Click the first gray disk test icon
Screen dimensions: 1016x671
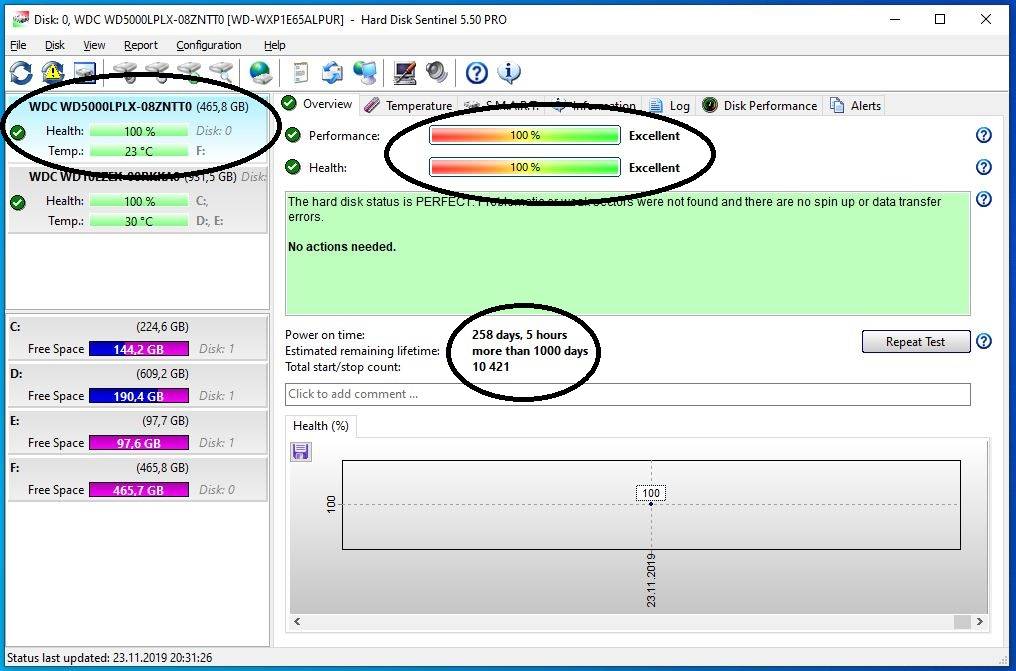click(125, 73)
